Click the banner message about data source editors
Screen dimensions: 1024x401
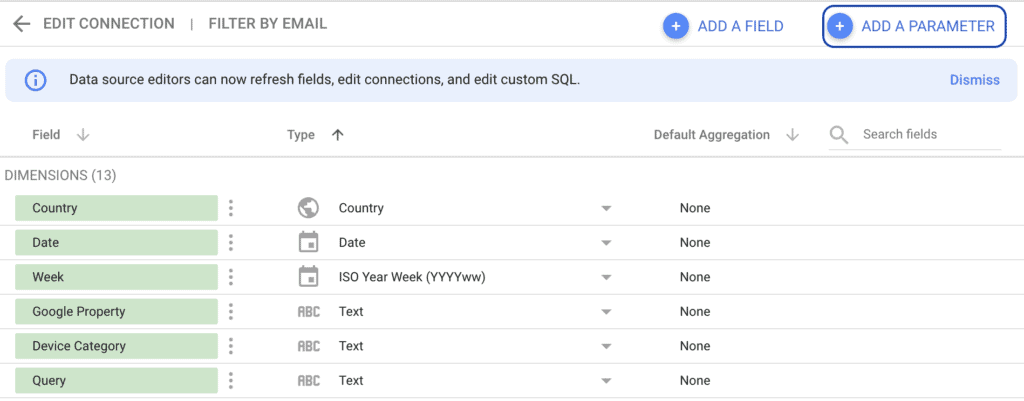325,80
